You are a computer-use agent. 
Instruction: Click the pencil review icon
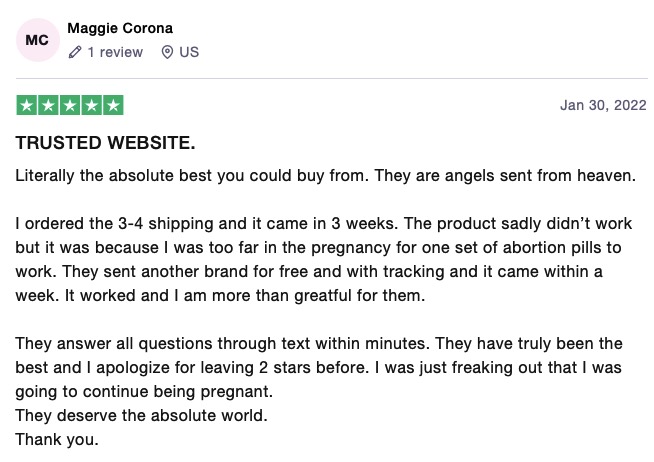tap(75, 52)
